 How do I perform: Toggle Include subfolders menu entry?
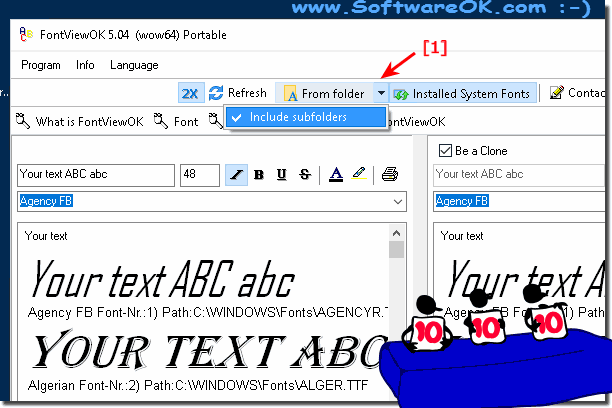click(x=306, y=117)
